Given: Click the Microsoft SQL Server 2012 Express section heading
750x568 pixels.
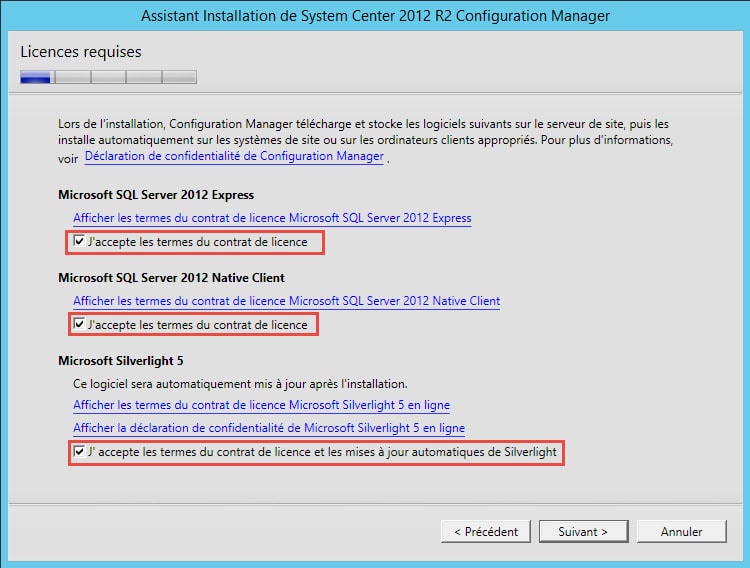Looking at the screenshot, I should (156, 195).
